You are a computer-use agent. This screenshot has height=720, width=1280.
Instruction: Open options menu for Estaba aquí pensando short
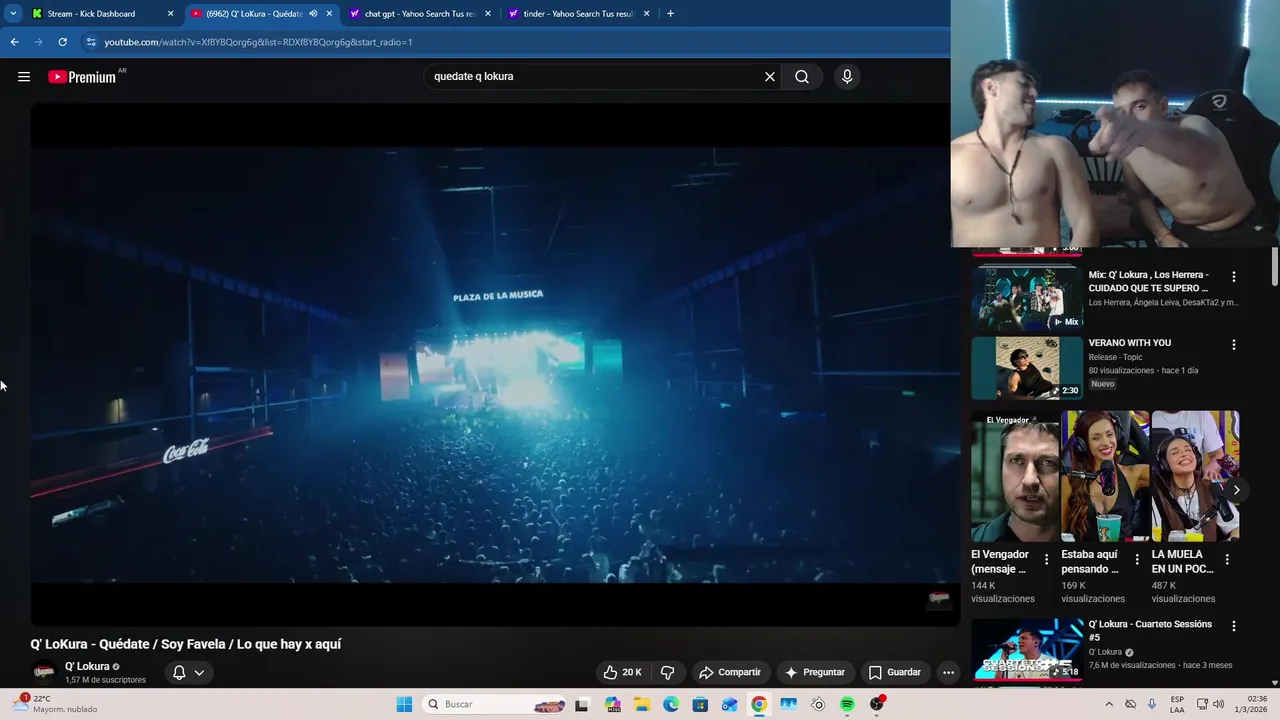tap(1136, 559)
